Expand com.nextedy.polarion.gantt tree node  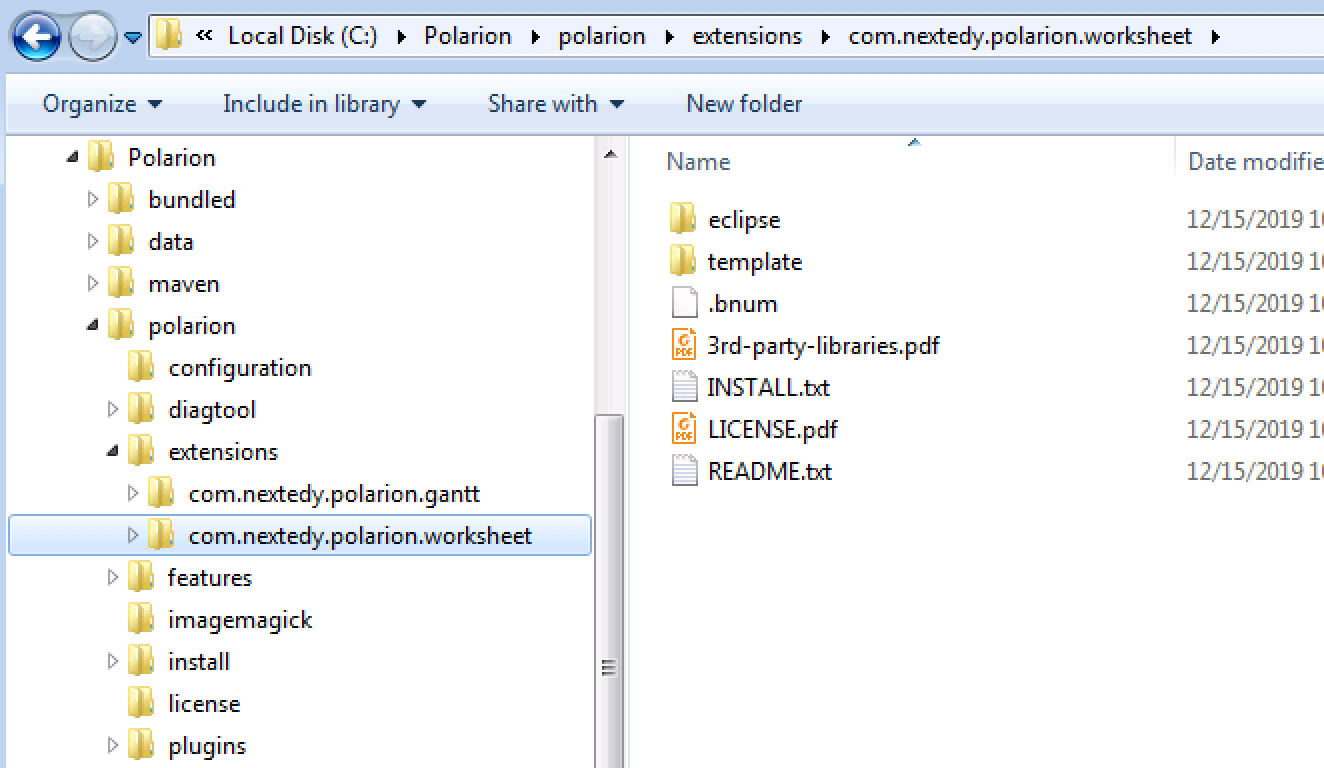click(x=132, y=493)
